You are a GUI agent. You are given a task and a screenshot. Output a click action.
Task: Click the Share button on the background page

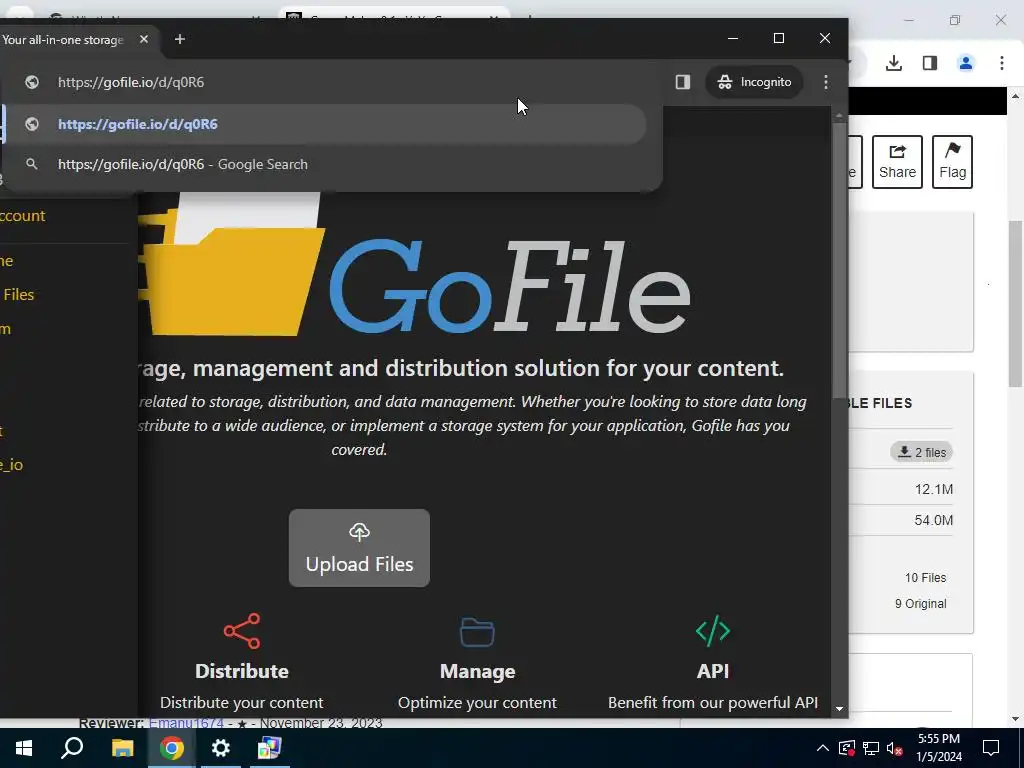(x=897, y=162)
